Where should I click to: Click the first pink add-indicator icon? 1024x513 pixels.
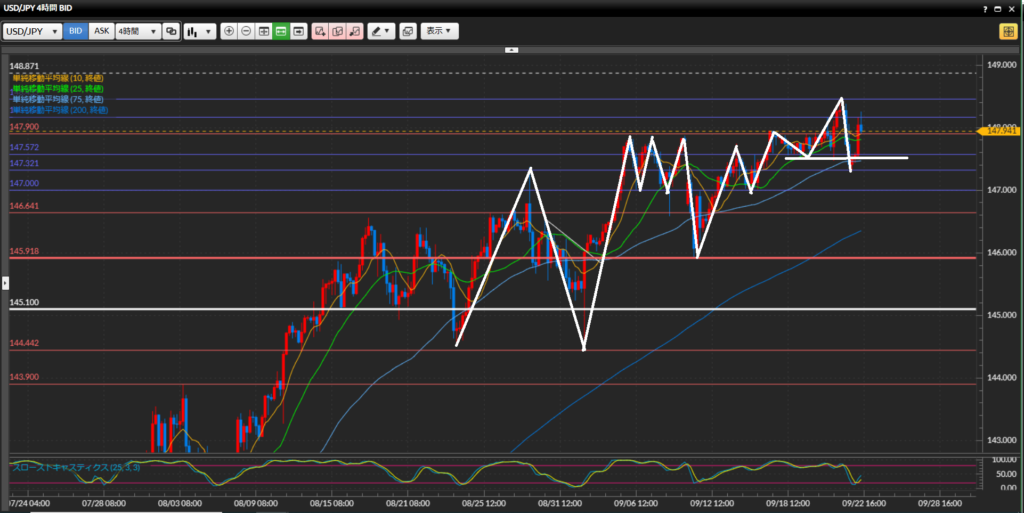coord(320,31)
